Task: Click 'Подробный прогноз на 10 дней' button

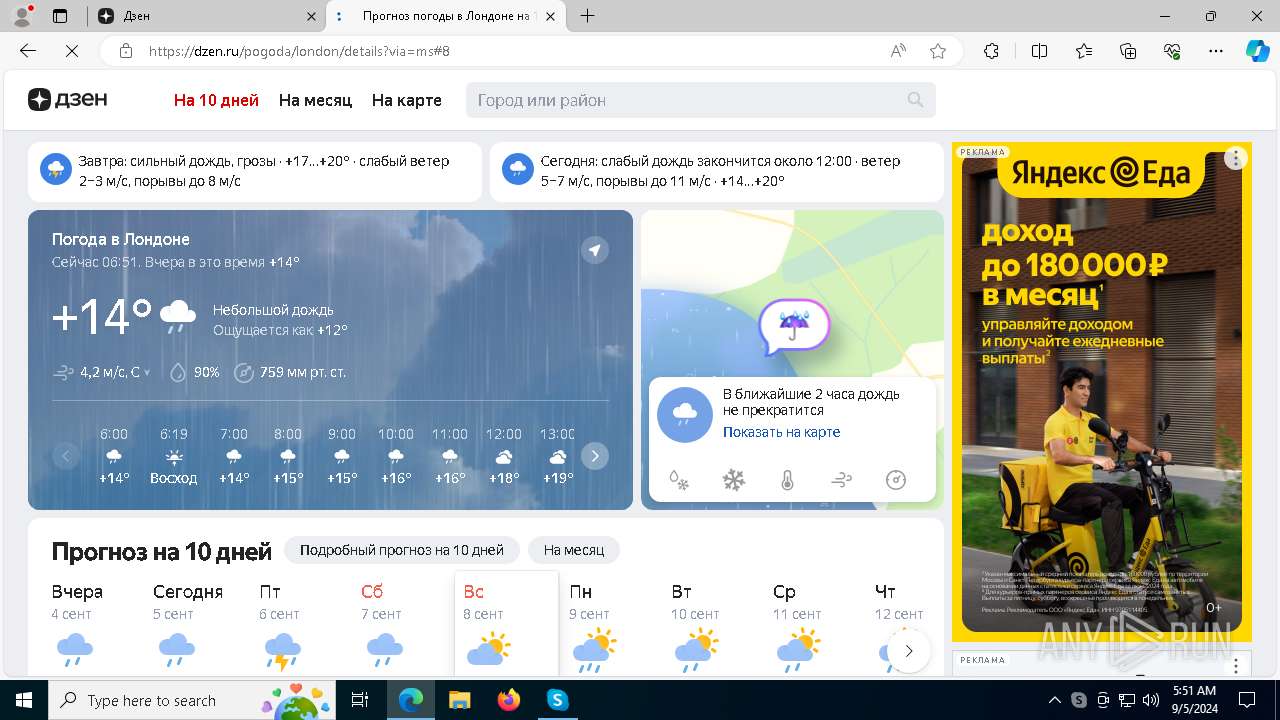Action: 402,550
